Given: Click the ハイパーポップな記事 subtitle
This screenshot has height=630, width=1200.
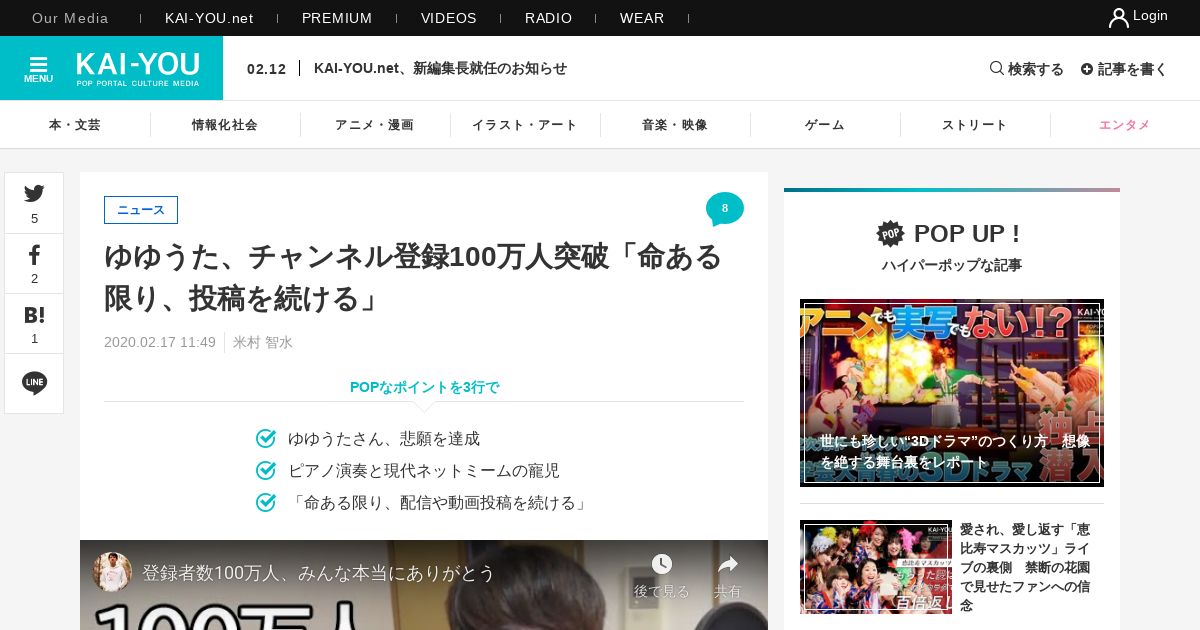Looking at the screenshot, I should pyautogui.click(x=952, y=265).
